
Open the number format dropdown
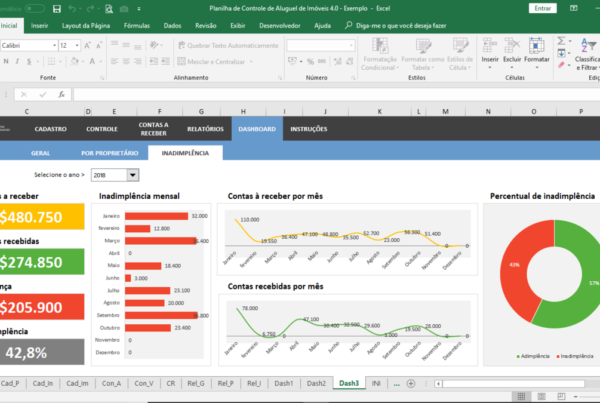tap(351, 46)
